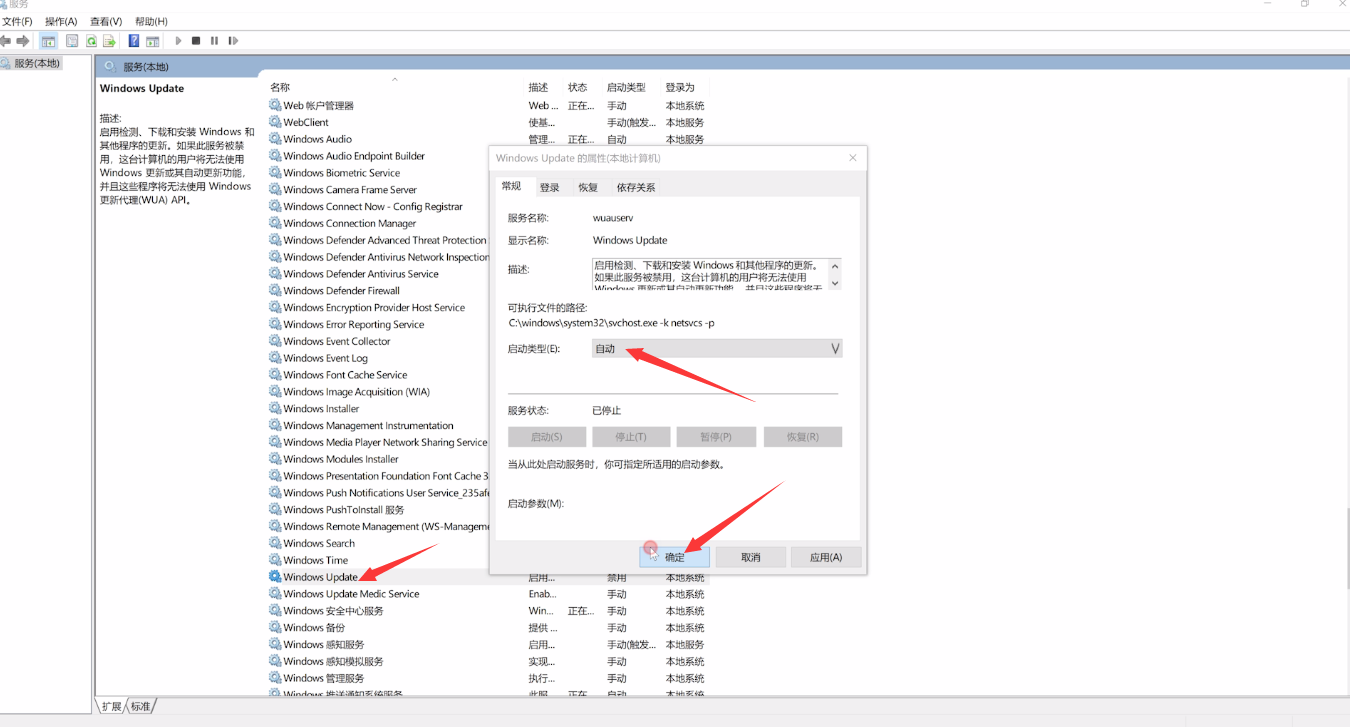Viewport: 1350px width, 727px height.
Task: Open the Properties toolbar icon
Action: pyautogui.click(x=72, y=41)
